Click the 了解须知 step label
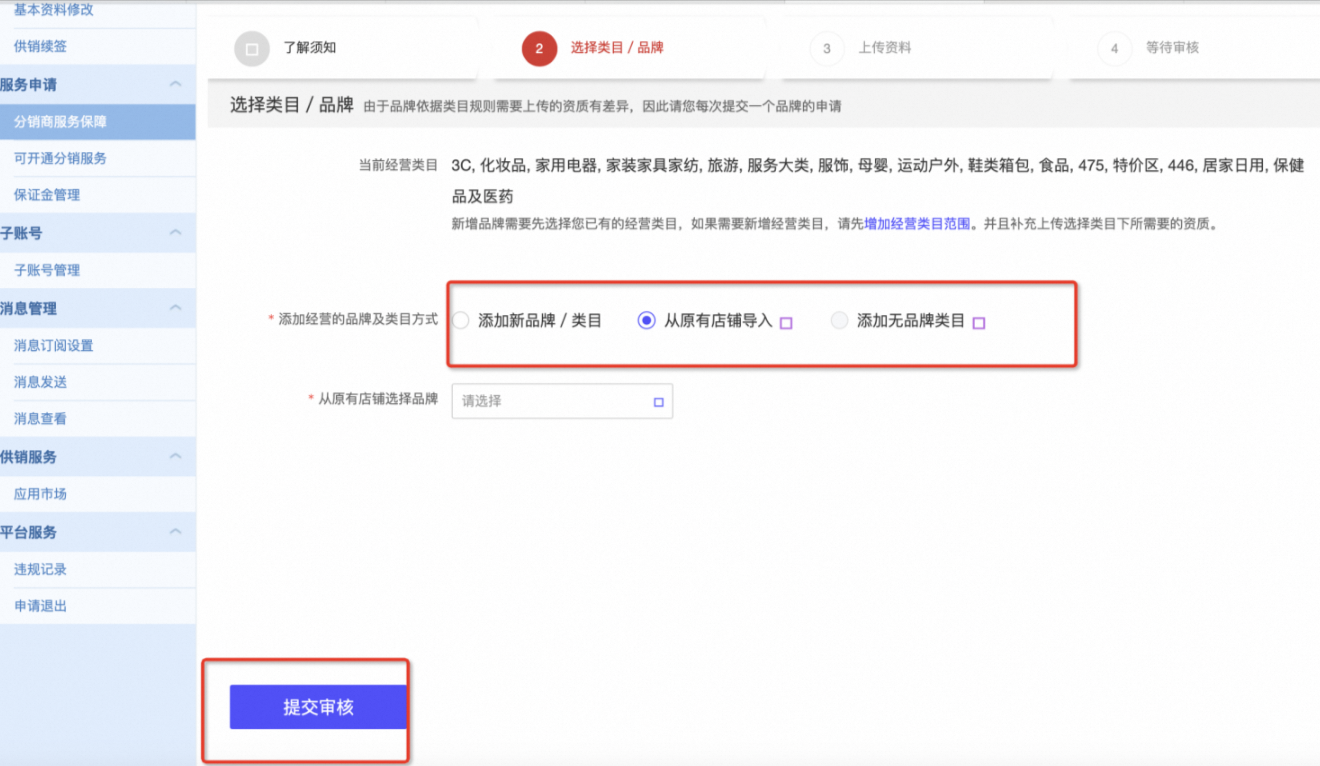Screen dimensions: 1320x766 [x=309, y=47]
